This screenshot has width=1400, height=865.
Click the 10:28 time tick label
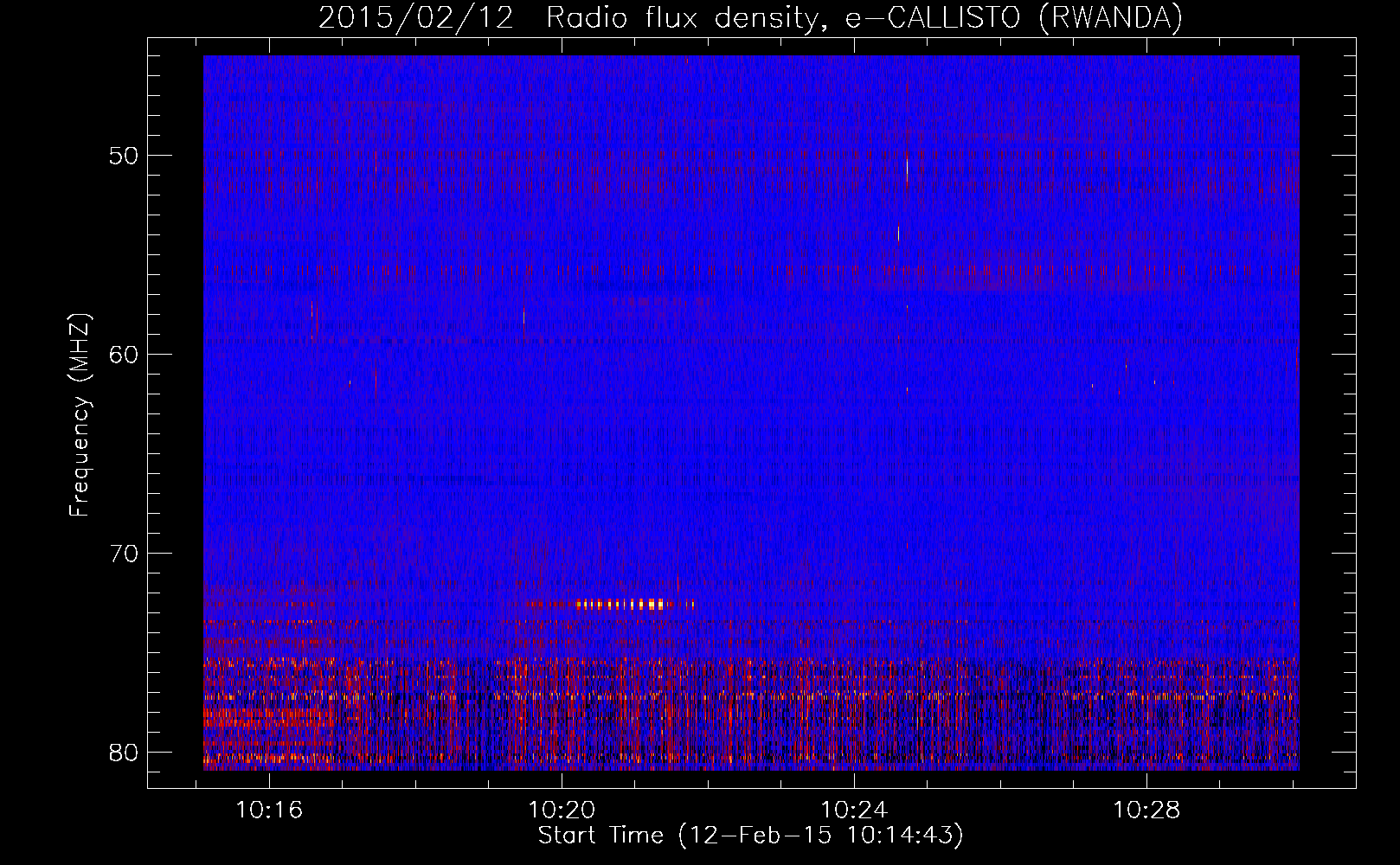click(1146, 811)
